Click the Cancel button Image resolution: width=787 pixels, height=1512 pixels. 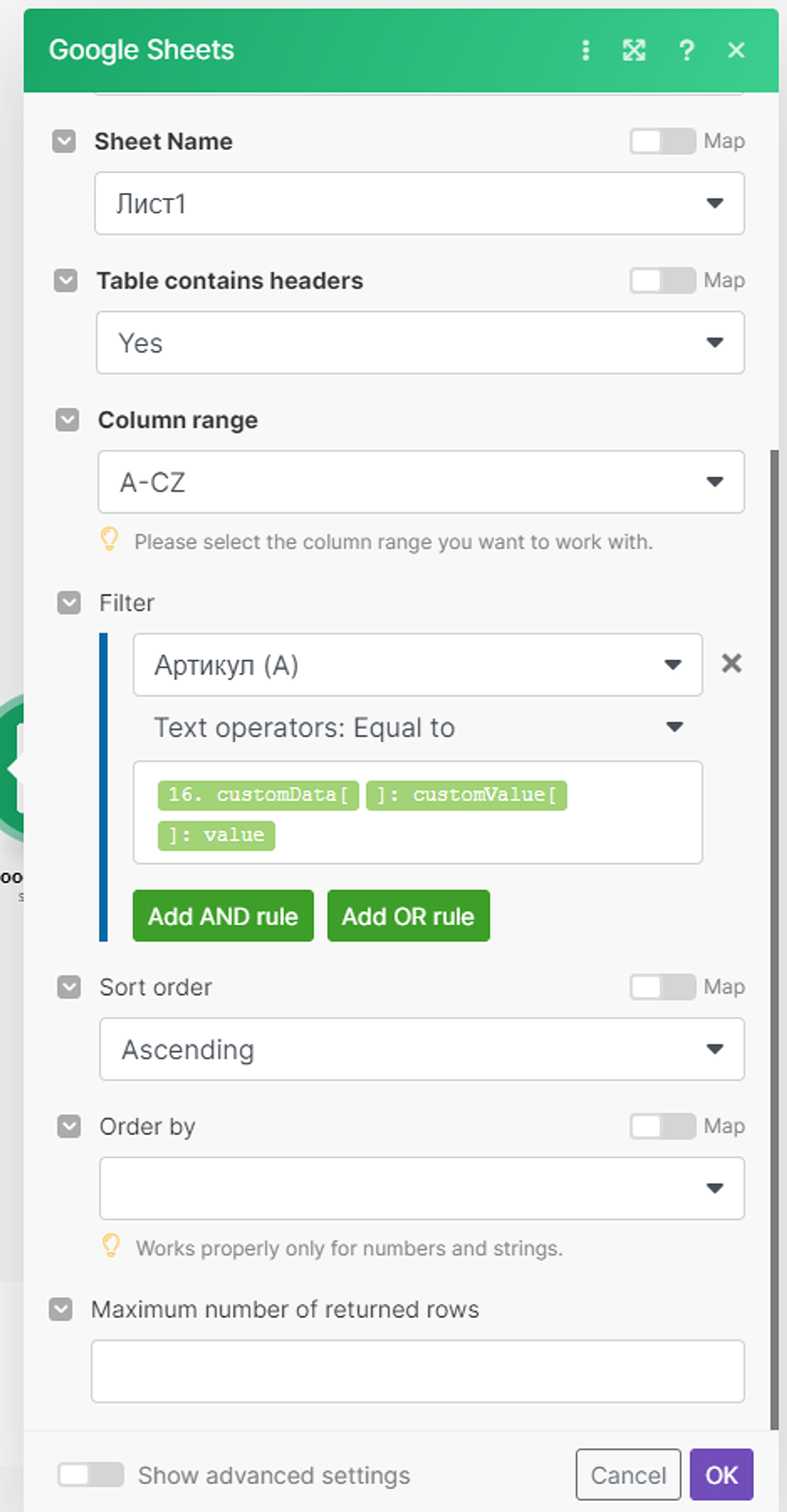628,1474
